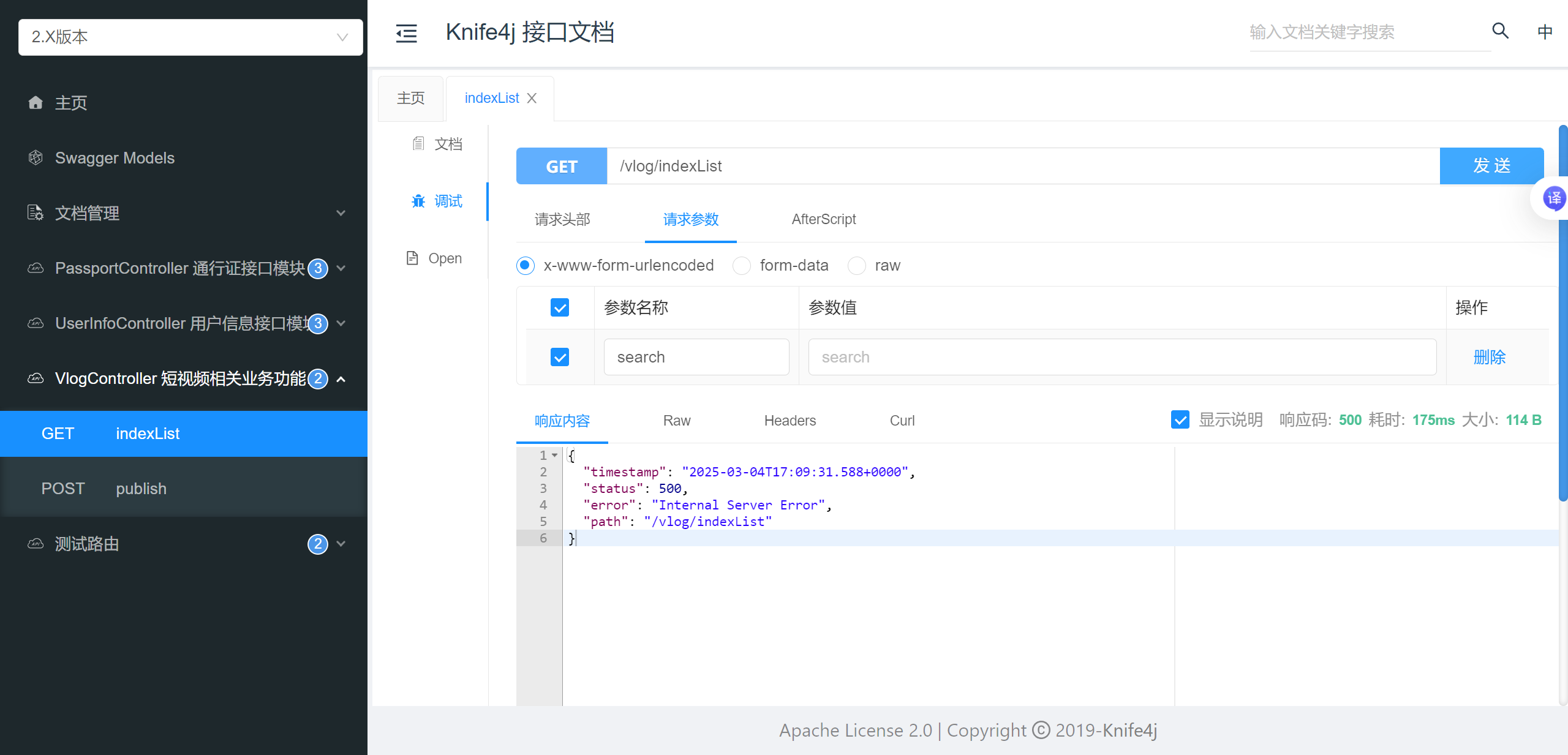Viewport: 1568px width, 755px height.
Task: Open Swagger Models cube icon
Action: 36,158
